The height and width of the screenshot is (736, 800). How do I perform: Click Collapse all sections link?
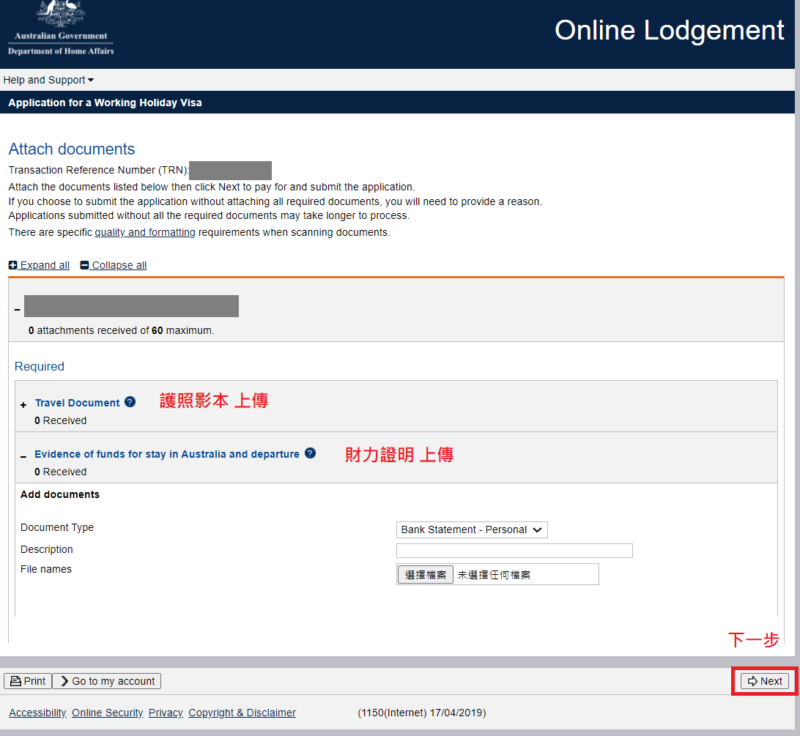[113, 265]
